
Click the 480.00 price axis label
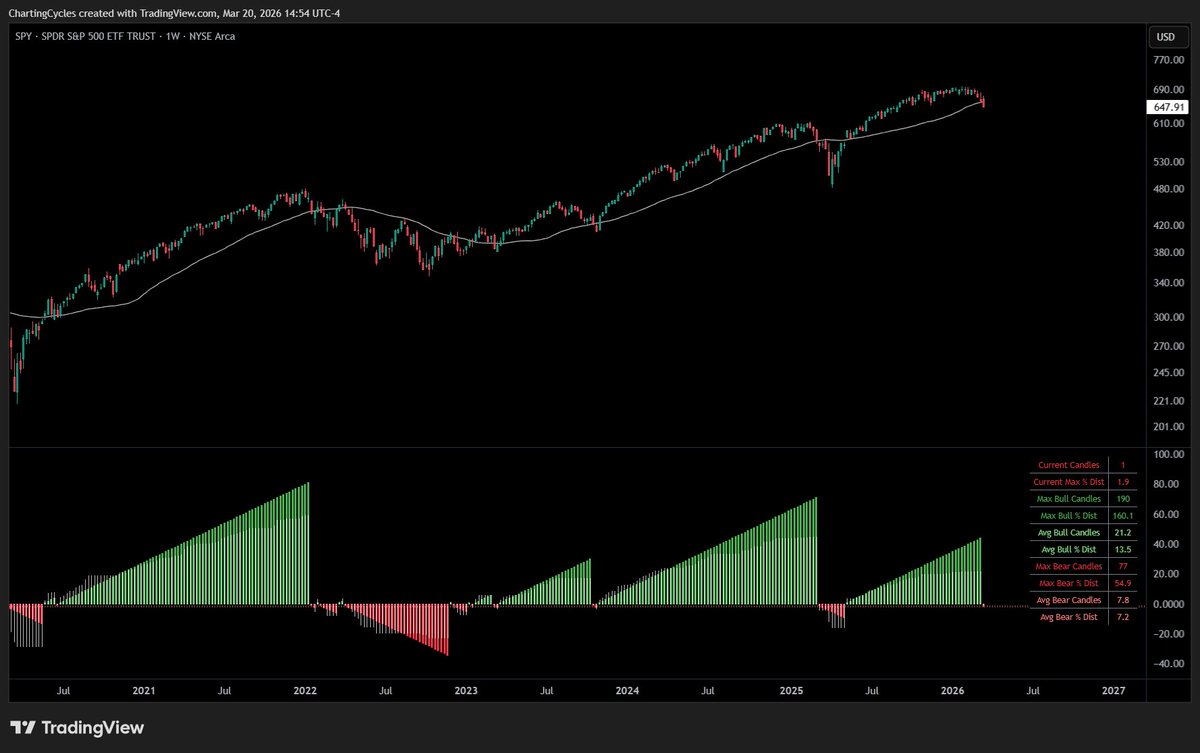pos(1168,189)
